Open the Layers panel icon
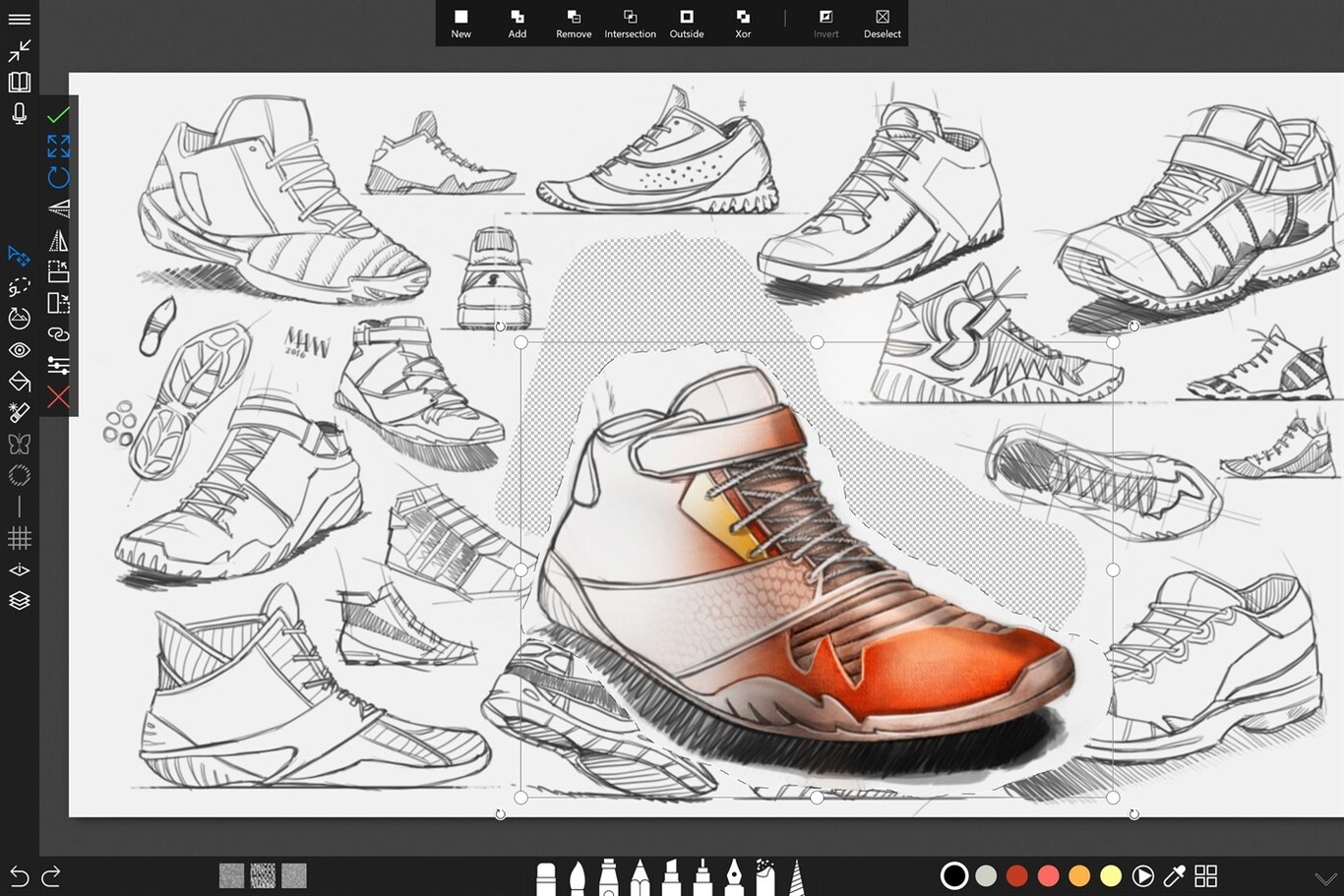The height and width of the screenshot is (896, 1344). click(x=19, y=601)
